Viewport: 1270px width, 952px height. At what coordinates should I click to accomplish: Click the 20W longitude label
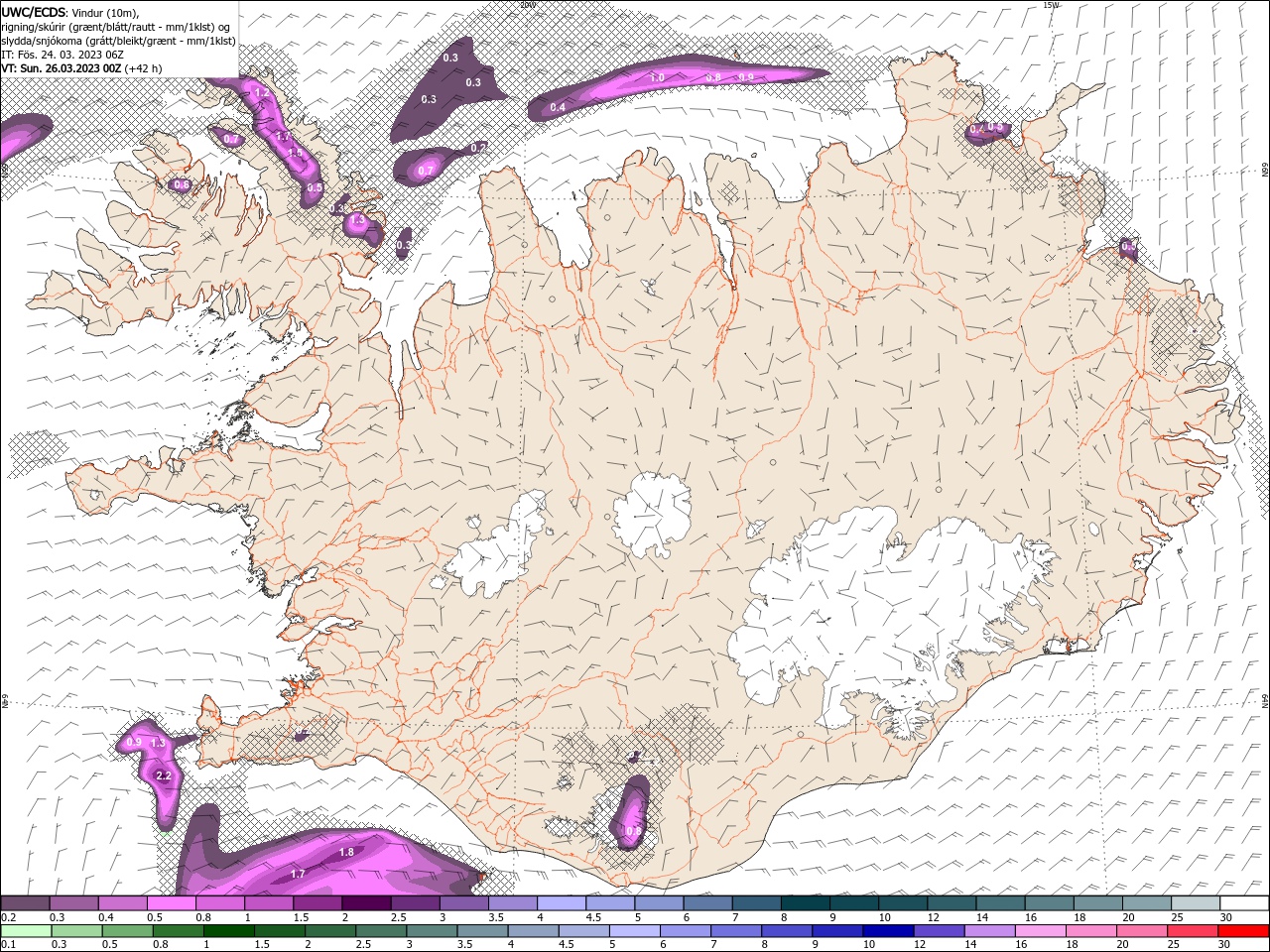(x=527, y=5)
